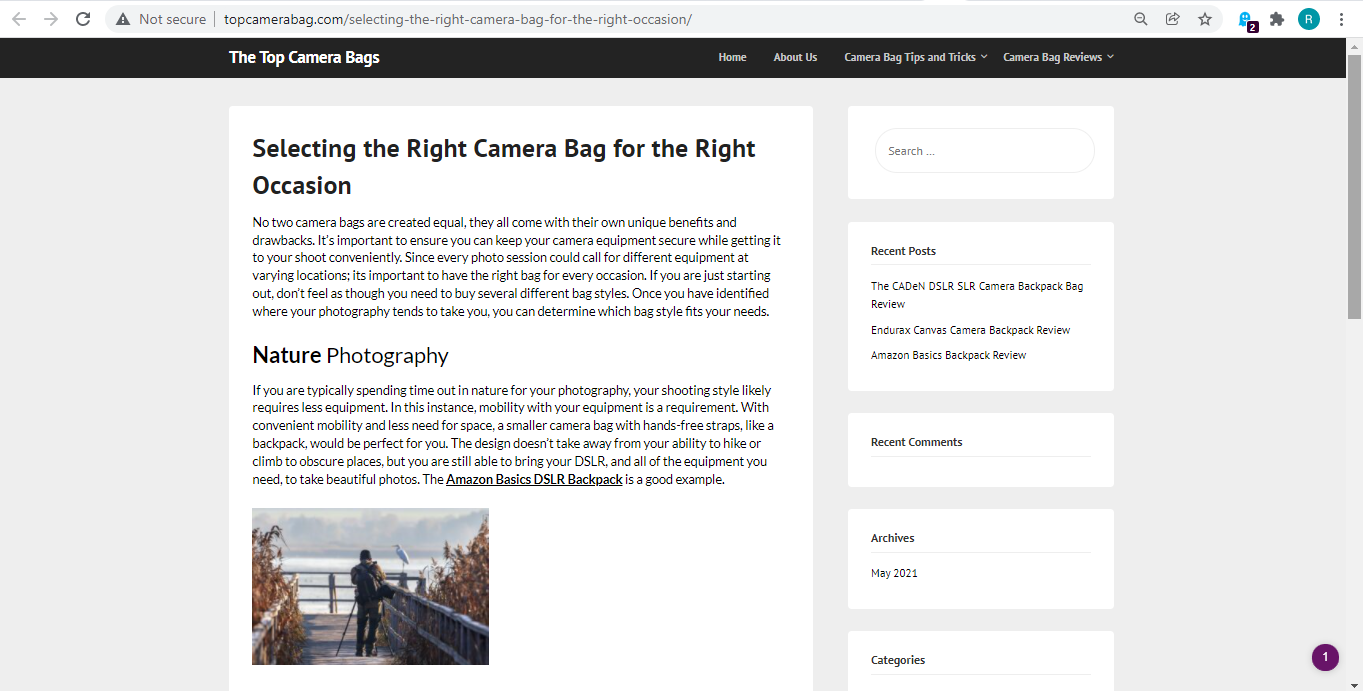
Task: Expand the Camera Bag Reviews dropdown
Action: click(x=1057, y=57)
